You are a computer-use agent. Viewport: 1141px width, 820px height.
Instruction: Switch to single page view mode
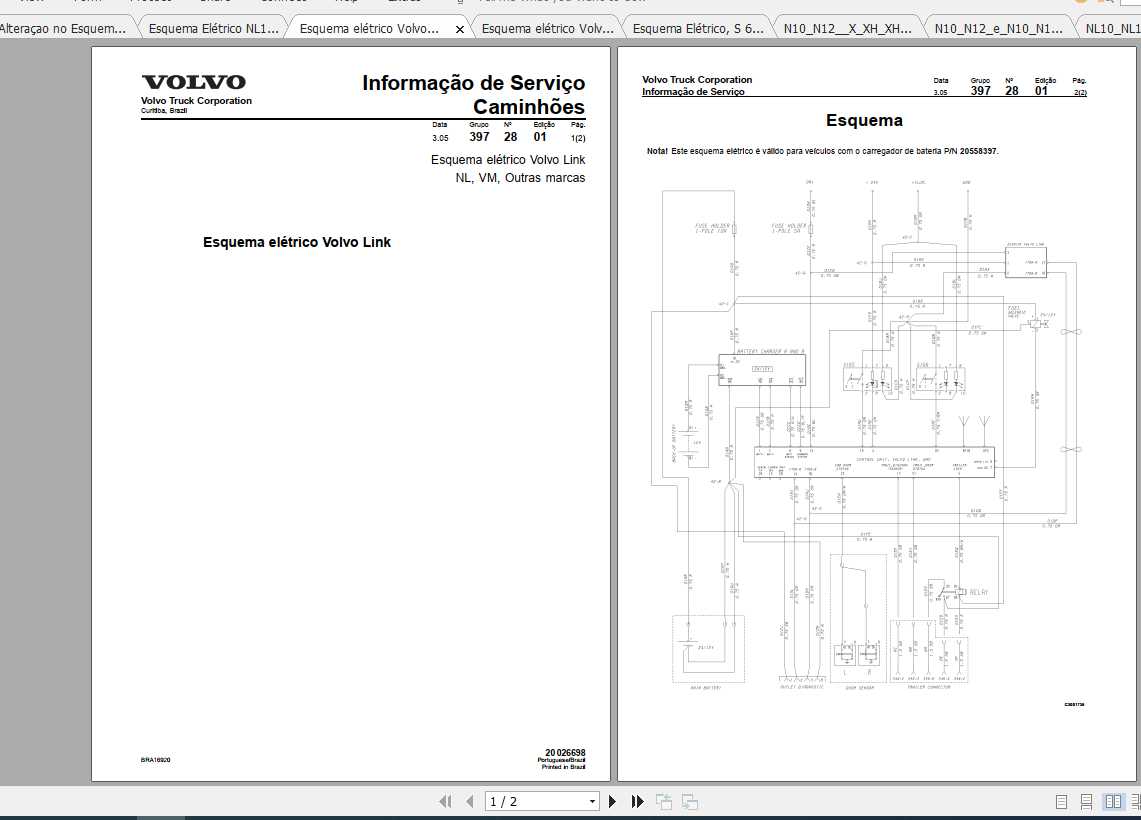(x=1059, y=801)
